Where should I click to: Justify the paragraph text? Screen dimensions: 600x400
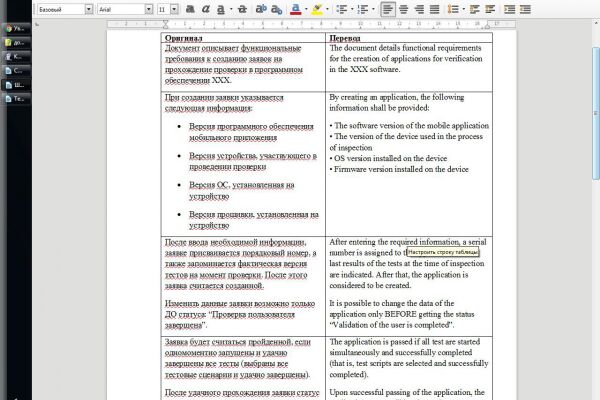point(434,9)
